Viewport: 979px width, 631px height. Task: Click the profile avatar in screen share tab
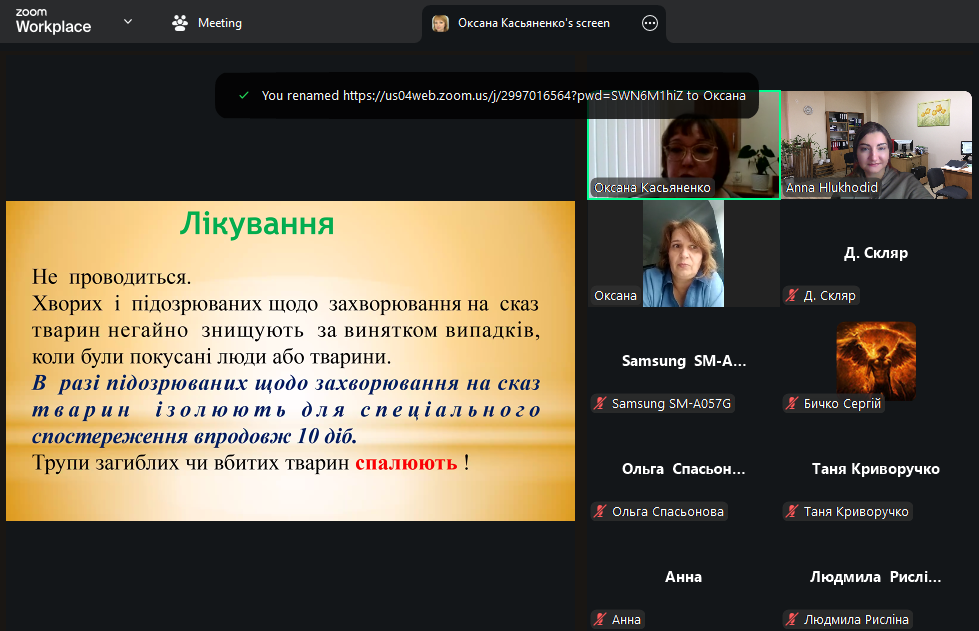click(x=440, y=23)
